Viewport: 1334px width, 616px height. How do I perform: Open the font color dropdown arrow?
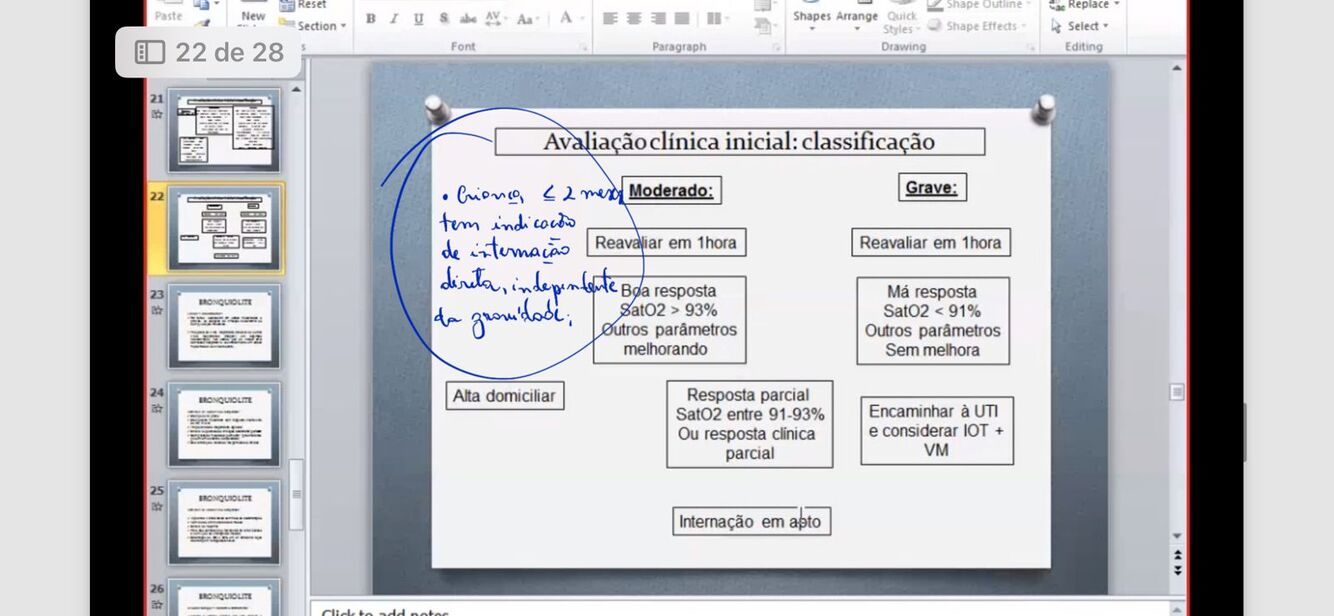581,18
